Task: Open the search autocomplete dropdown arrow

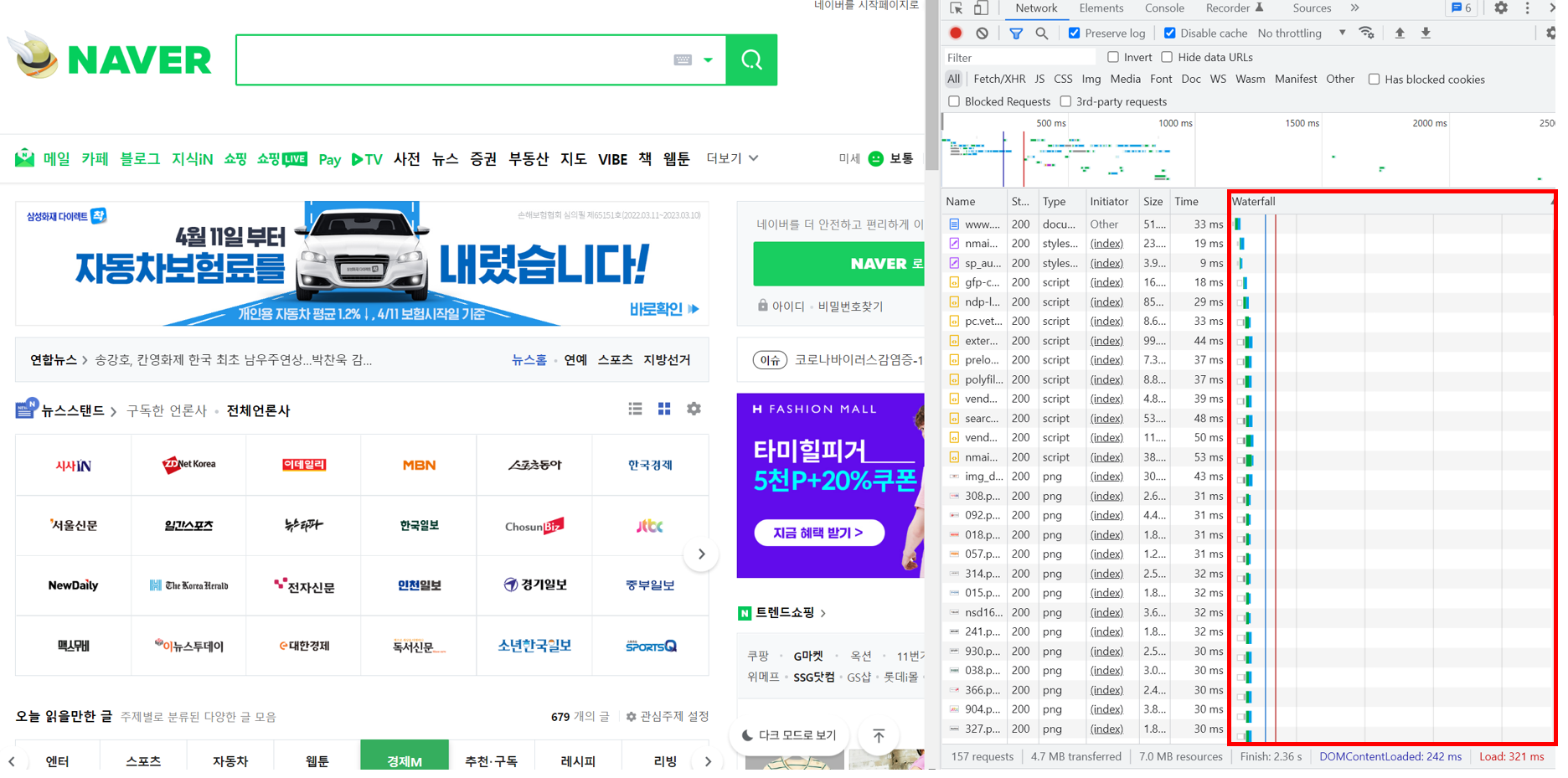Action: [x=708, y=59]
